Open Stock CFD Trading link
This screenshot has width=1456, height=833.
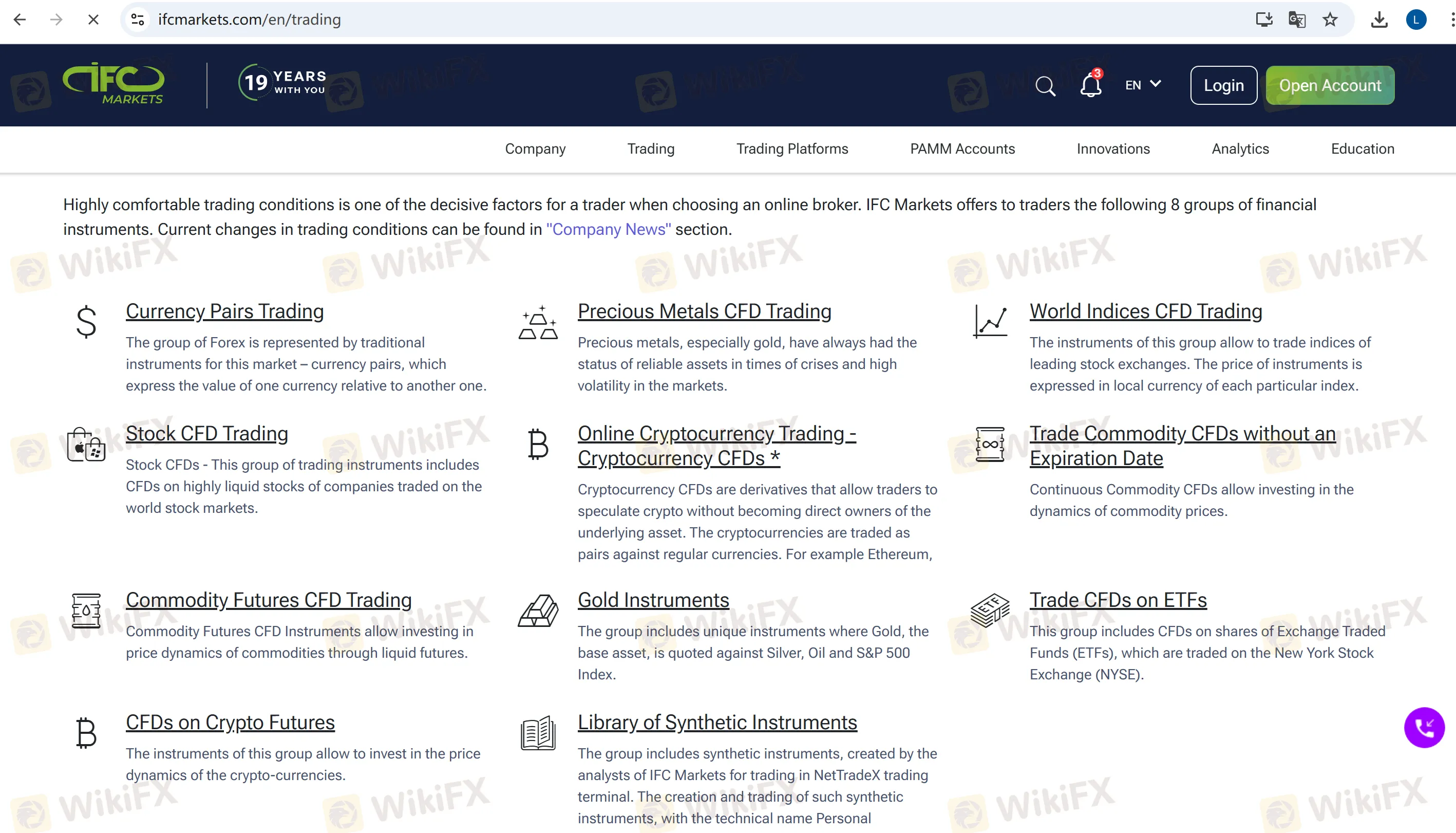click(206, 434)
